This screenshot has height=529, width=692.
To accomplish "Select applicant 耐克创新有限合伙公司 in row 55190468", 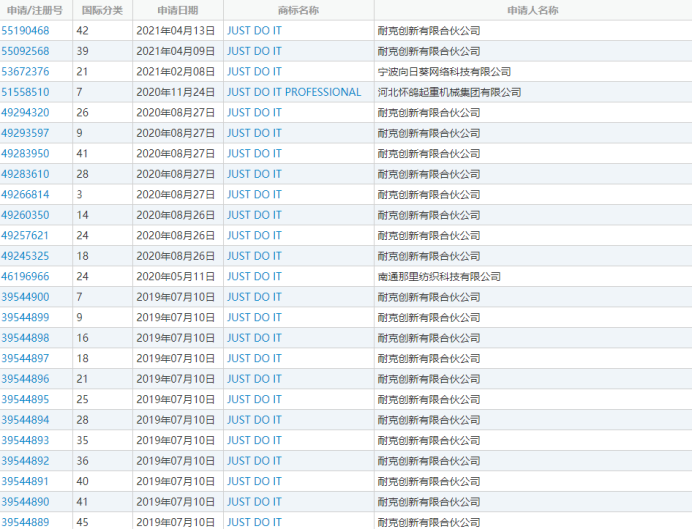I will [429, 30].
